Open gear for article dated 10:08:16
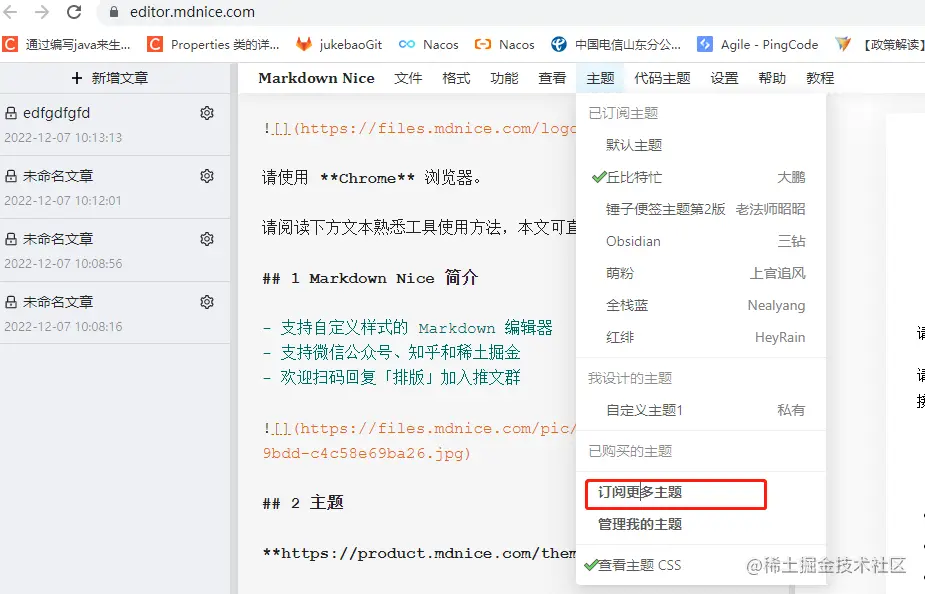 (x=206, y=302)
